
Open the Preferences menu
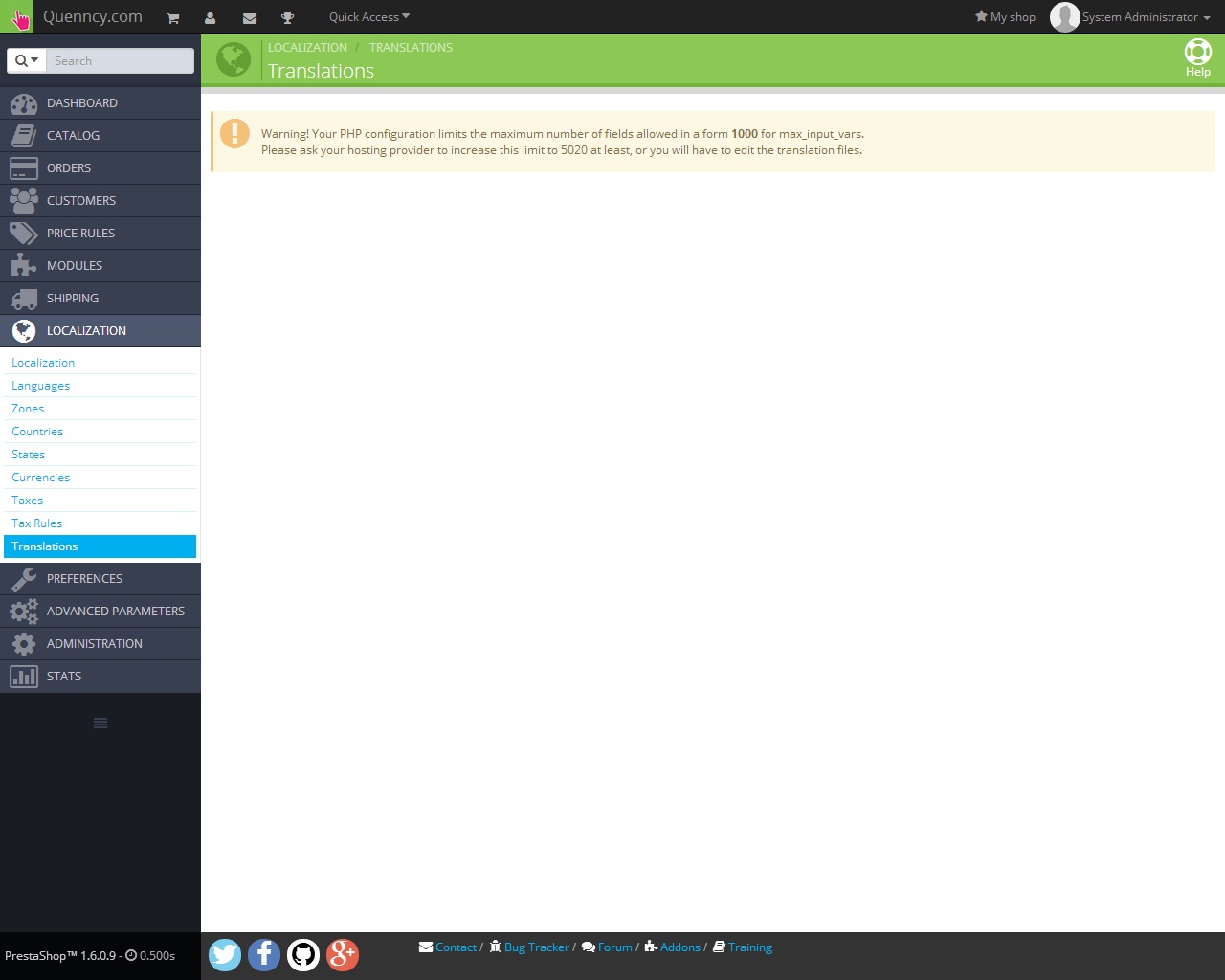pos(100,579)
